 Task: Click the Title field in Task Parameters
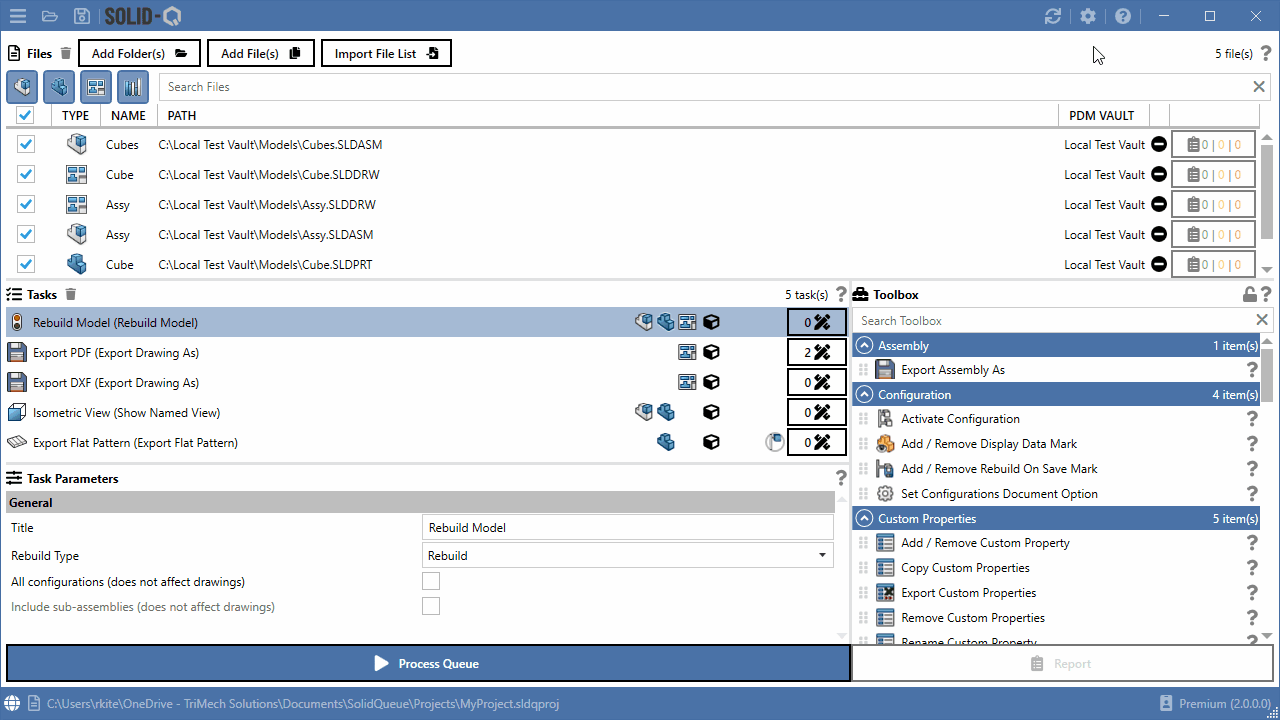click(628, 528)
